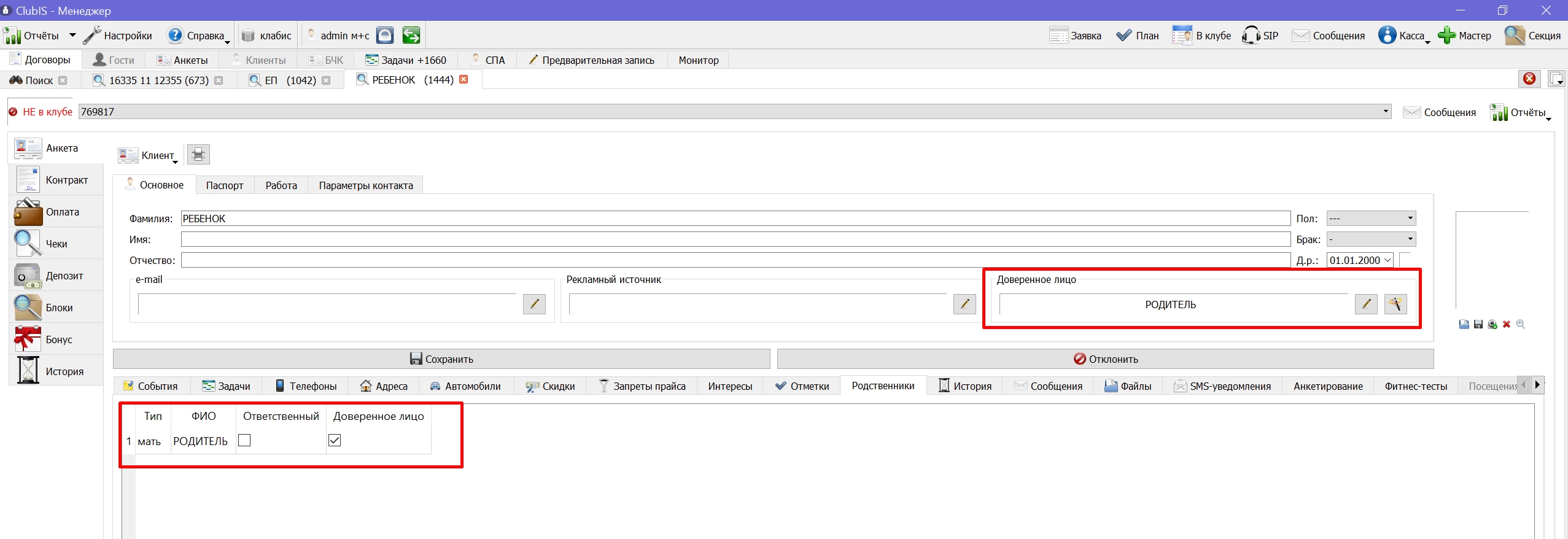Viewport: 1568px width, 539px height.
Task: Open the Телефоны tab
Action: (305, 386)
